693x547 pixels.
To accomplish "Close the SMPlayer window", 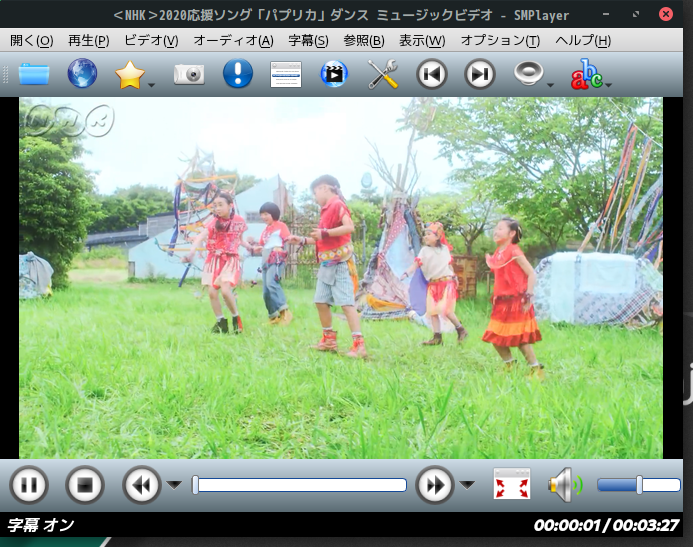I will 666,15.
